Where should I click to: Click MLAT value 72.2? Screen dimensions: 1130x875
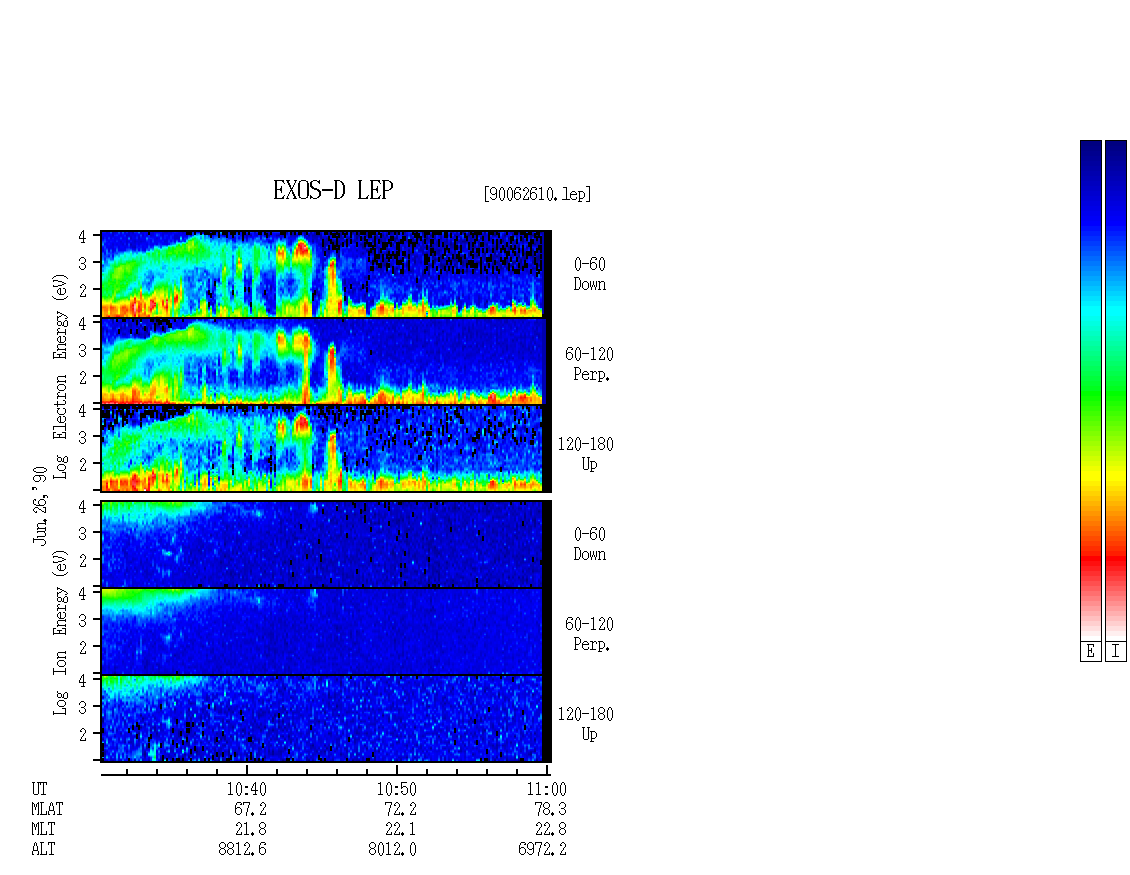(x=400, y=809)
